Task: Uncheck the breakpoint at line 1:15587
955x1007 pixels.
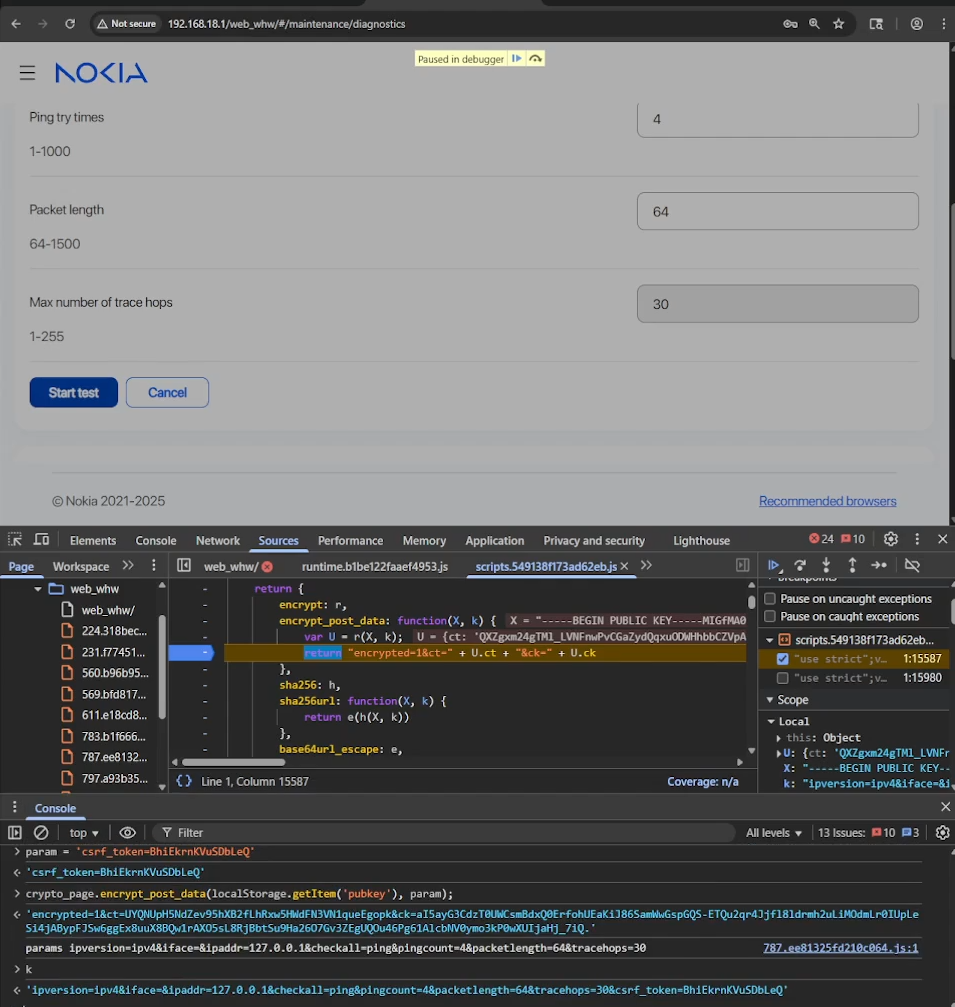Action: (x=783, y=659)
